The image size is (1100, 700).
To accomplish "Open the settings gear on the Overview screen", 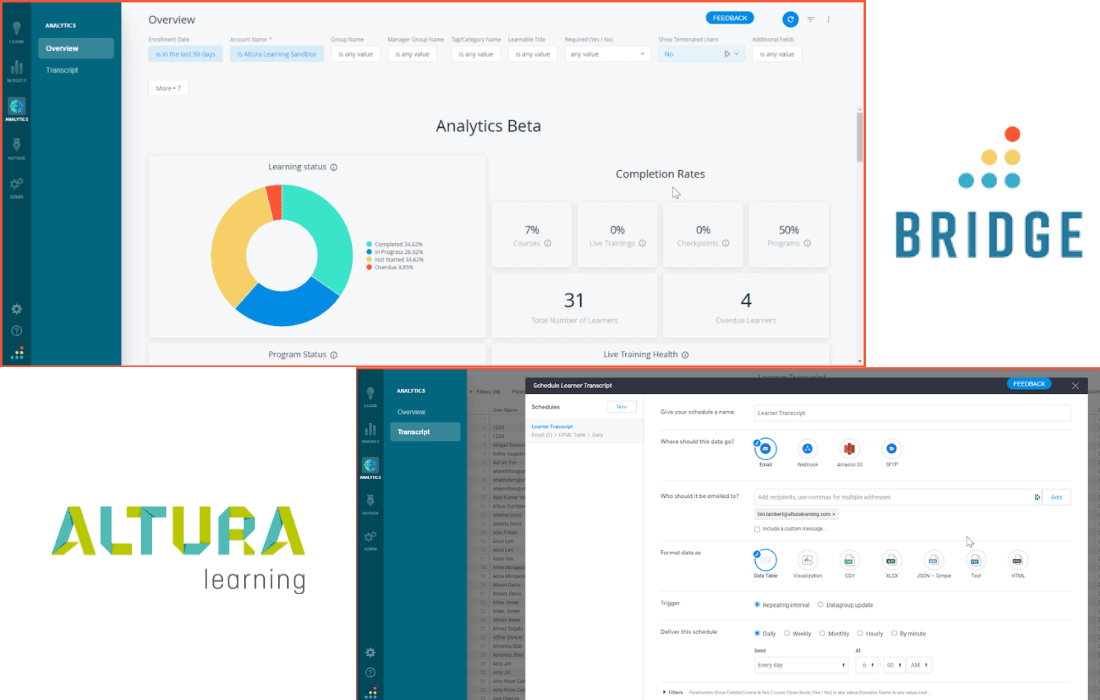I will pos(17,309).
